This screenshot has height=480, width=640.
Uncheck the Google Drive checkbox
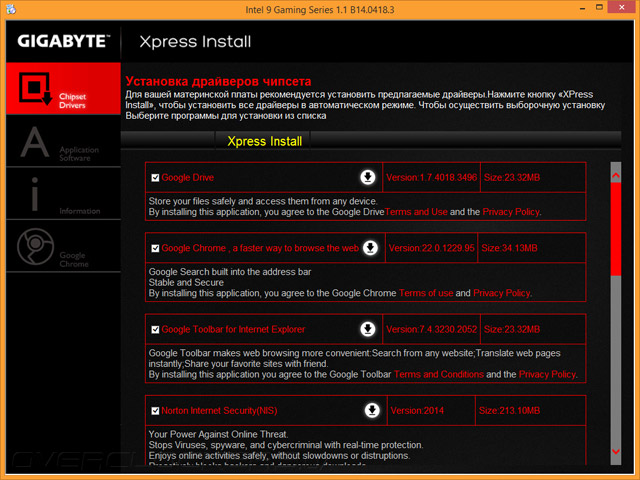tap(155, 178)
